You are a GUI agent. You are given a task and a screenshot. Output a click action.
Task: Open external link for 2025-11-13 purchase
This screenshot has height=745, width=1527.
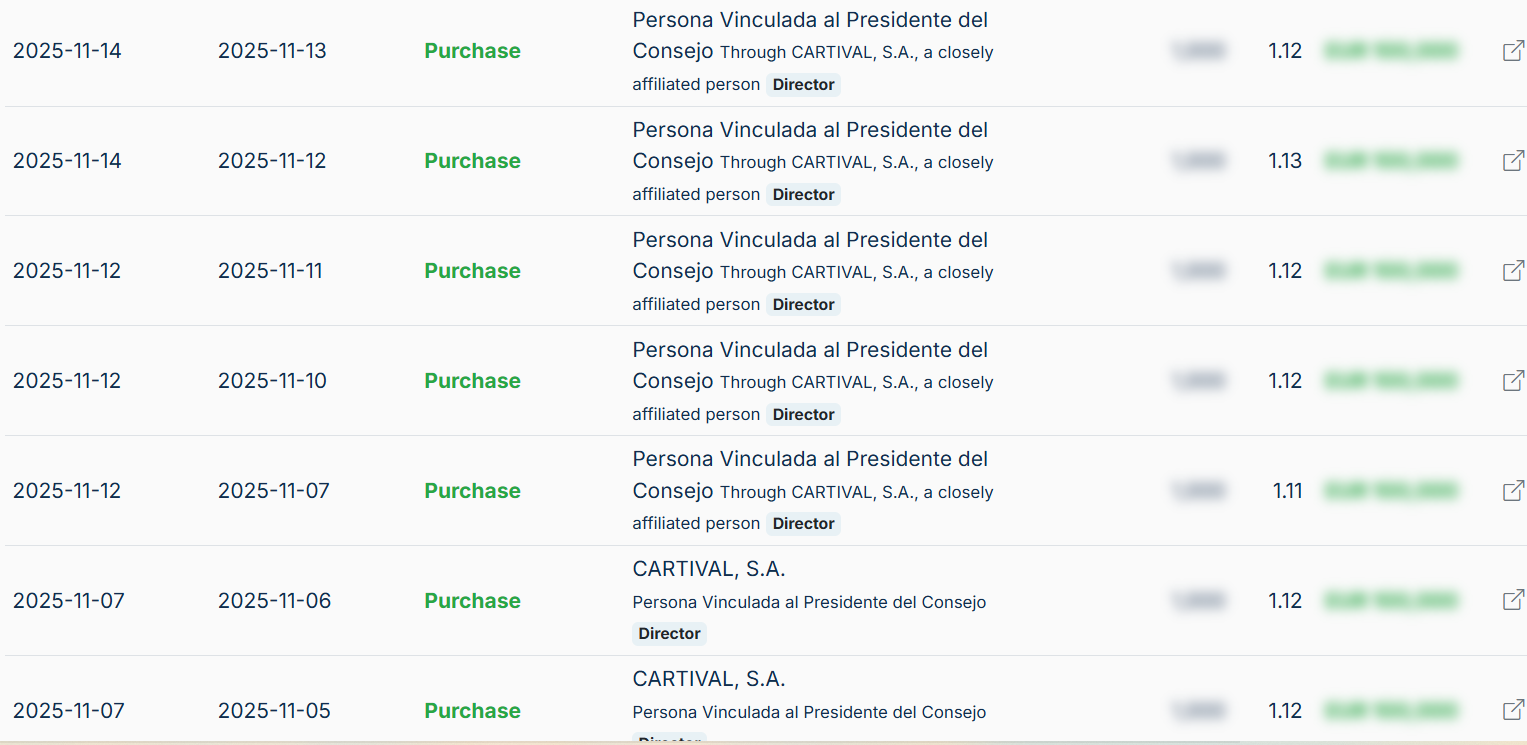1513,51
